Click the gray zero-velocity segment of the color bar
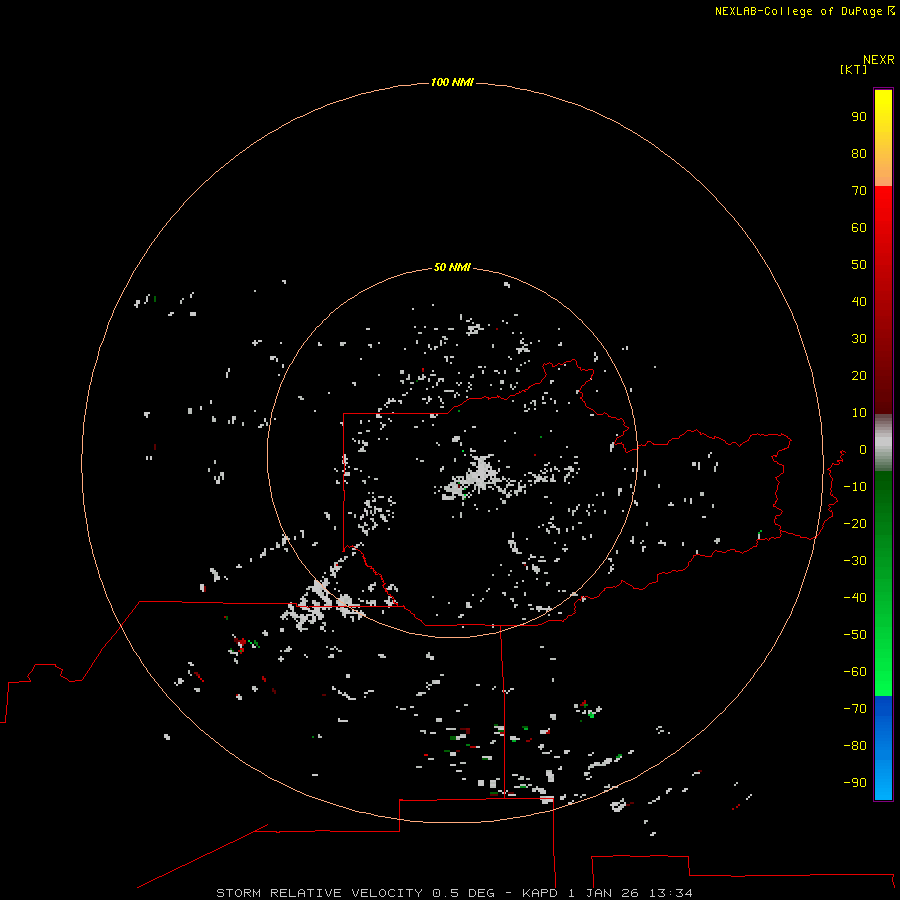This screenshot has width=900, height=900. [883, 443]
